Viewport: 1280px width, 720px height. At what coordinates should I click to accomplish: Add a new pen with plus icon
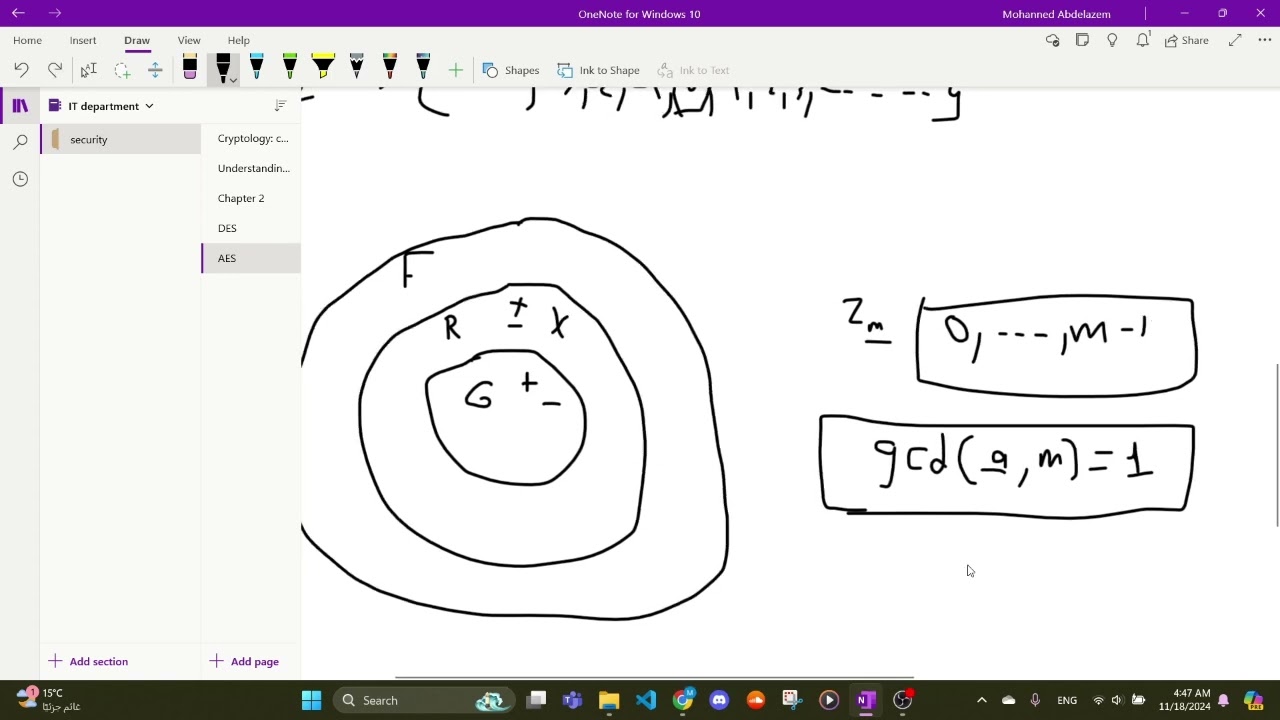[455, 70]
